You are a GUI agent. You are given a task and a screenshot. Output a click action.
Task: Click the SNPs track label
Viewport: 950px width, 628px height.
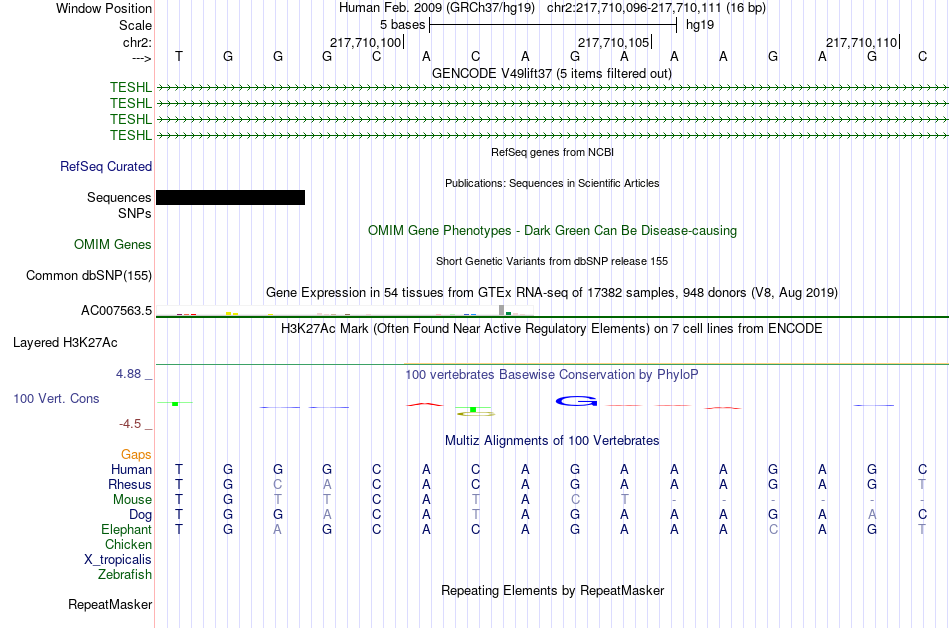[x=135, y=213]
